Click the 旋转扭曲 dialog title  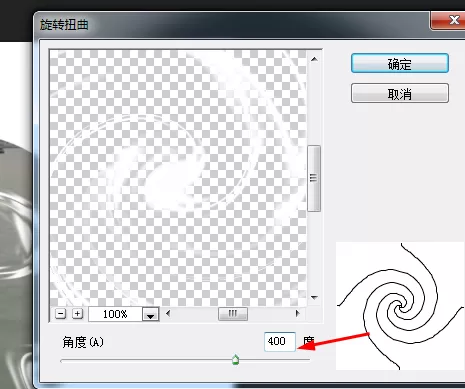pyautogui.click(x=64, y=25)
